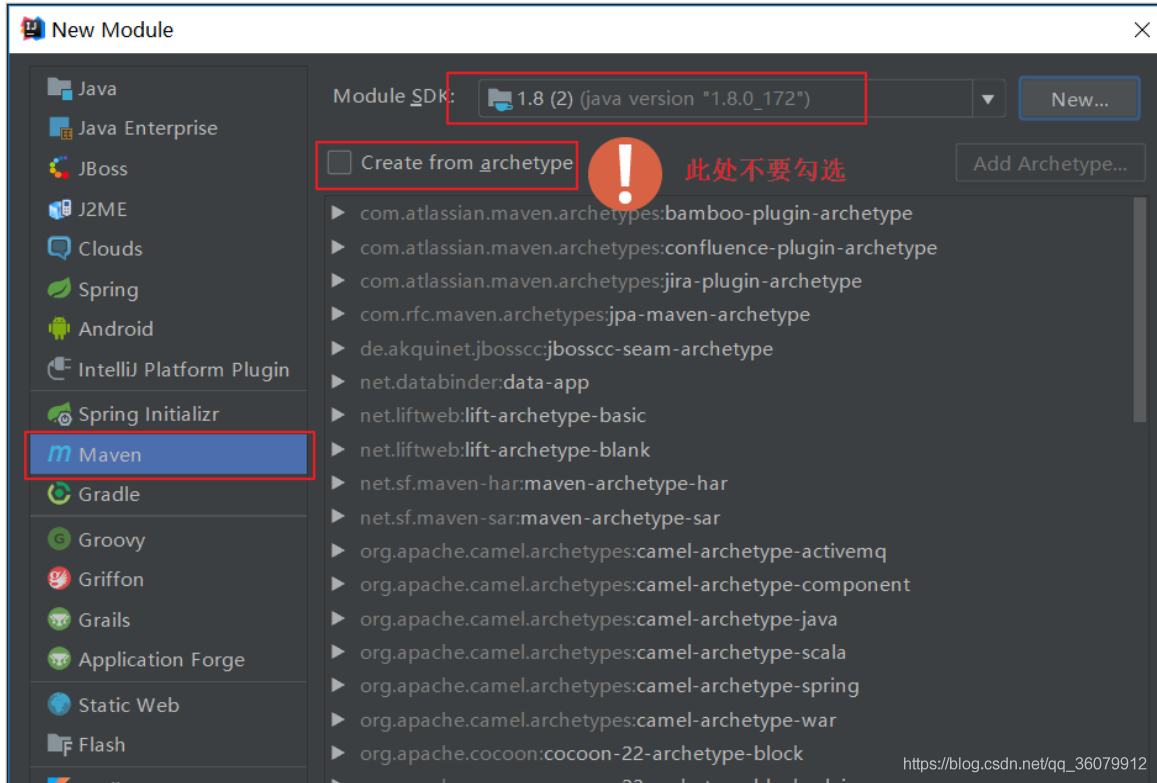The height and width of the screenshot is (783, 1157).
Task: Expand lift-archetype-basic entry
Action: point(338,415)
